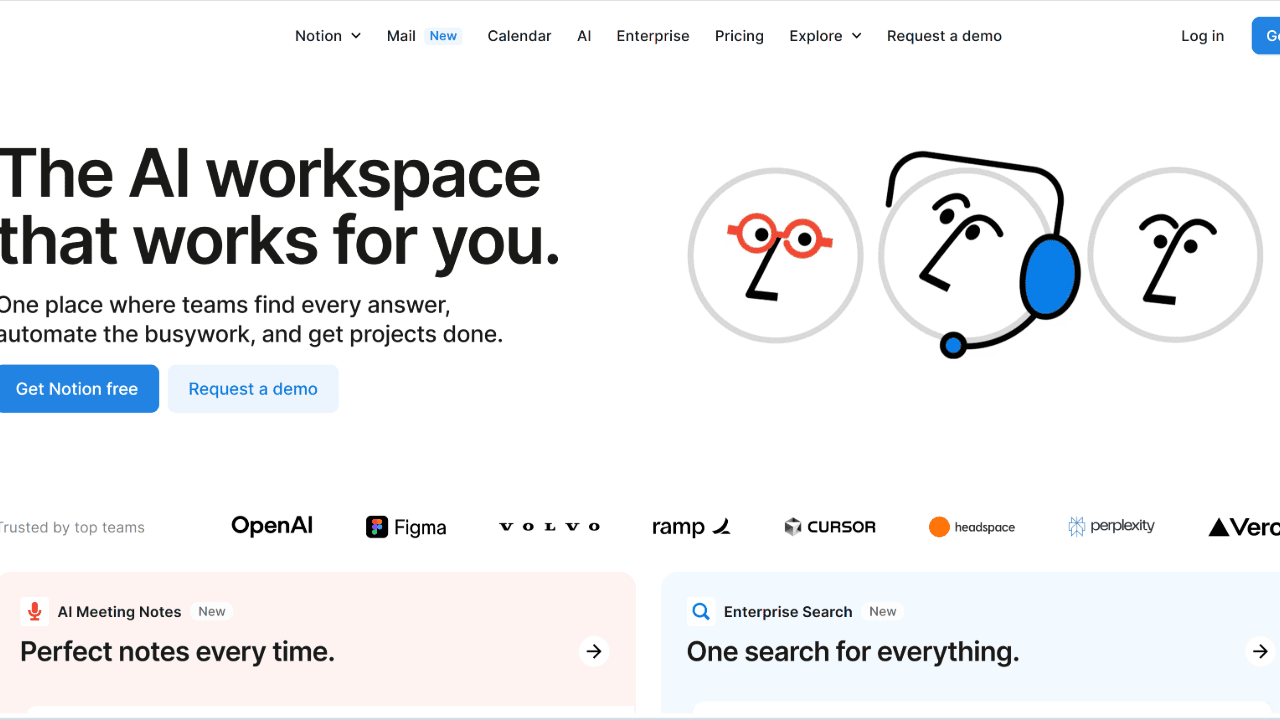Click the Figma logo

406,527
